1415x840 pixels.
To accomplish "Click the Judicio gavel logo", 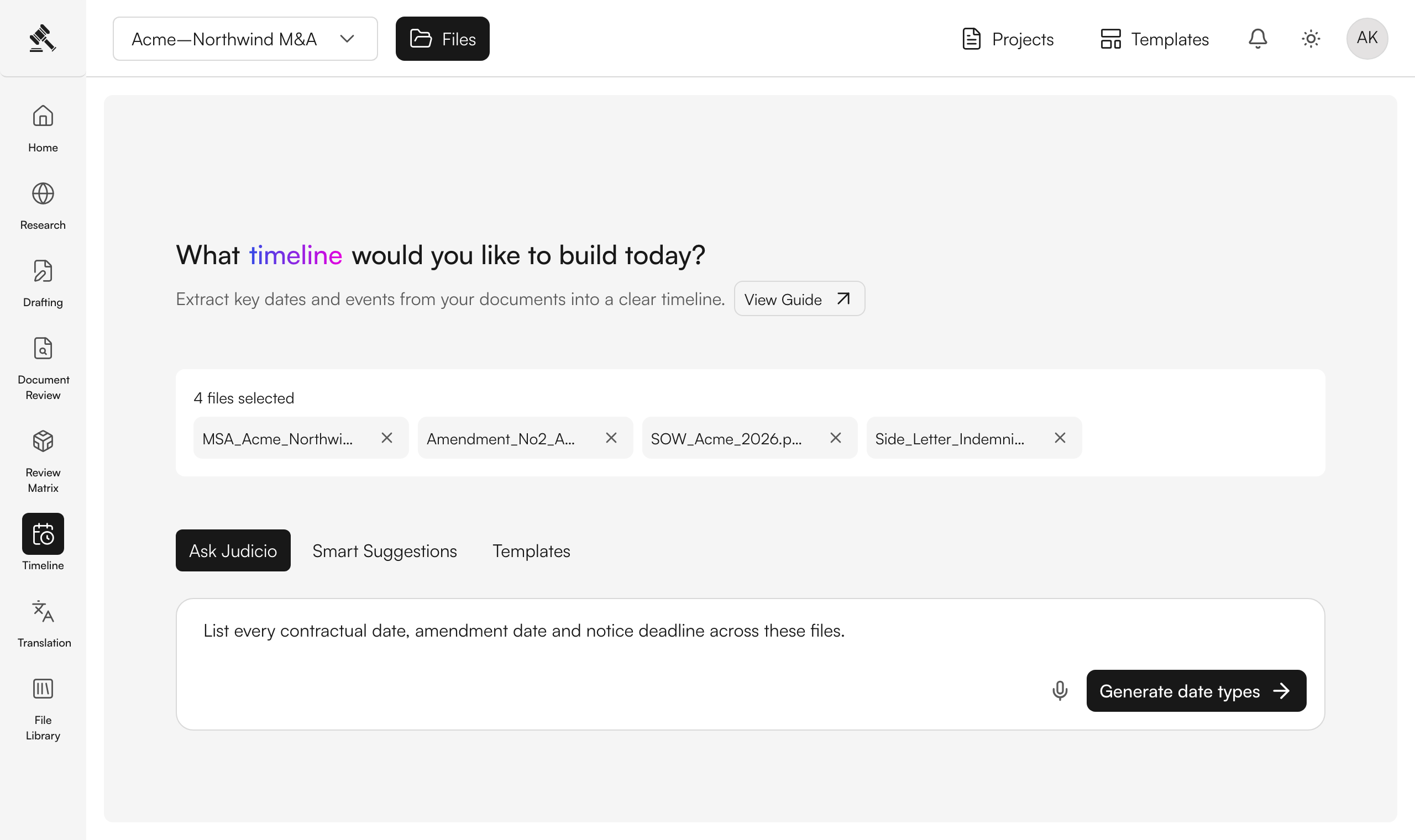I will (x=43, y=39).
